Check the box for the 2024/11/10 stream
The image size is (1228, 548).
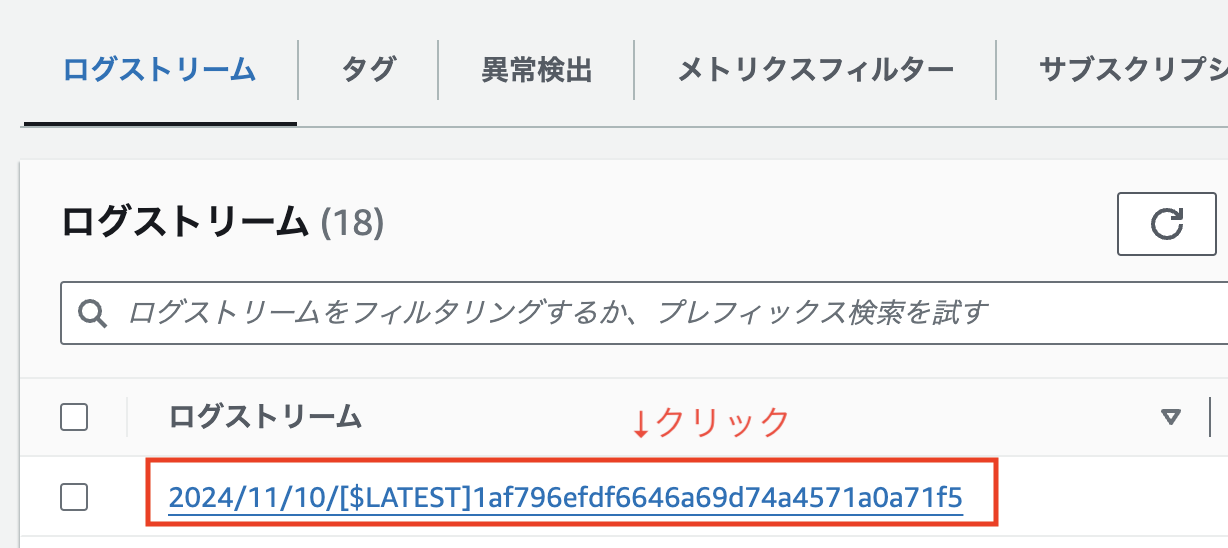[x=74, y=496]
